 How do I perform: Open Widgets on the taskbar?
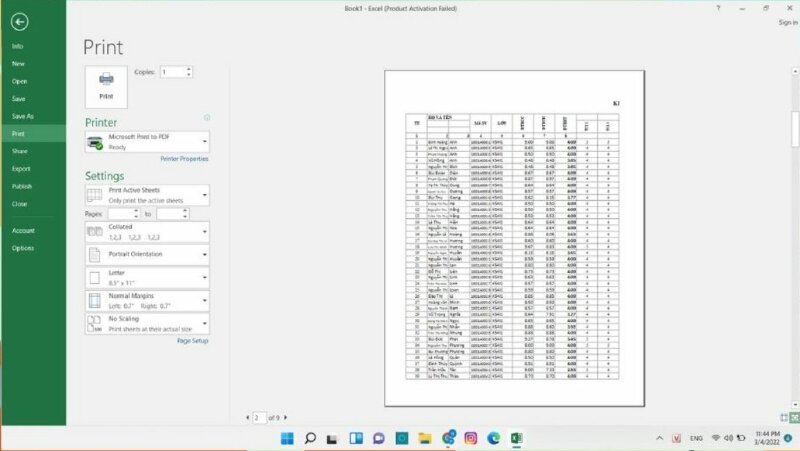click(356, 438)
